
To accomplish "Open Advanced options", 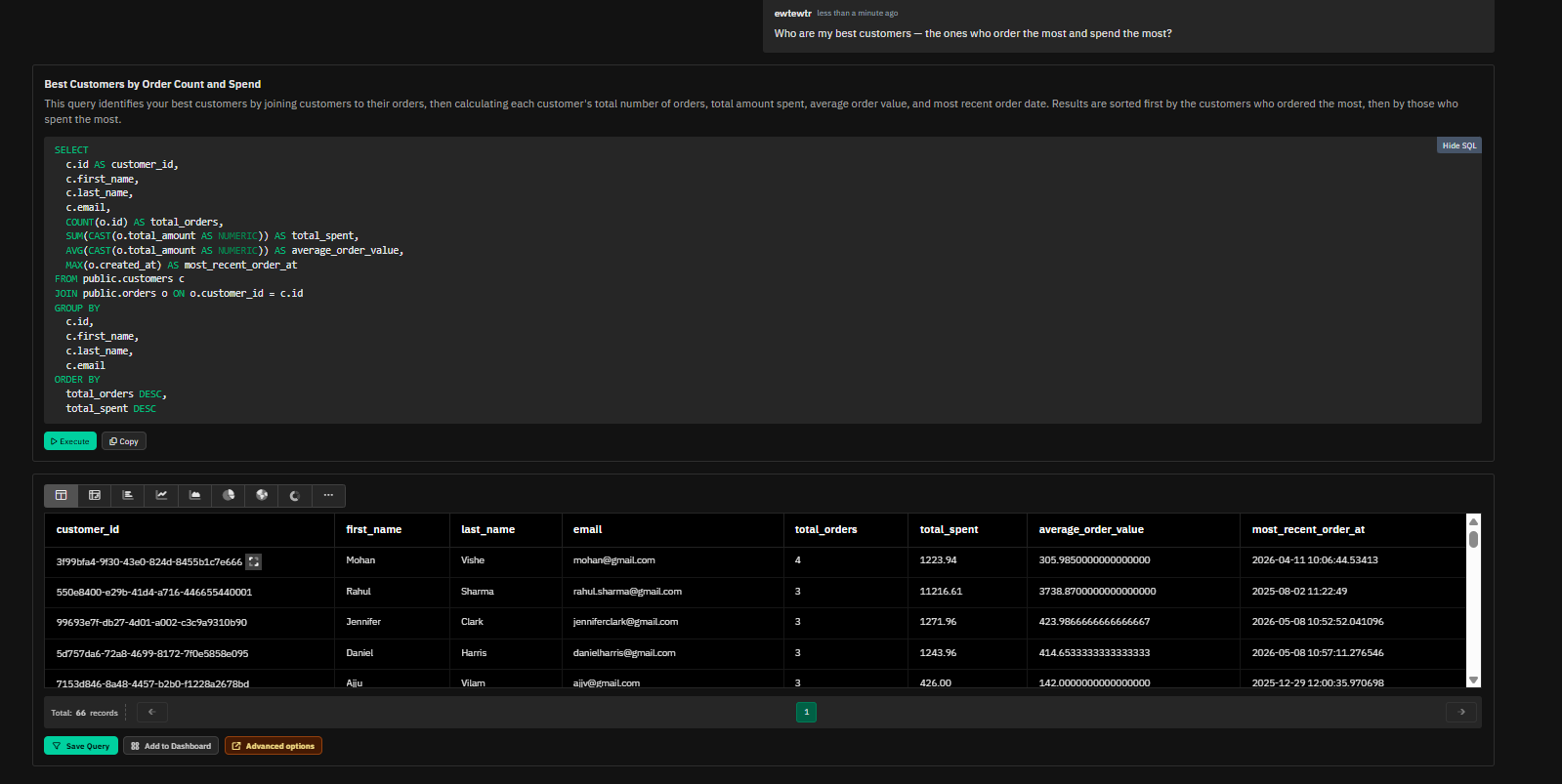I will click(274, 746).
